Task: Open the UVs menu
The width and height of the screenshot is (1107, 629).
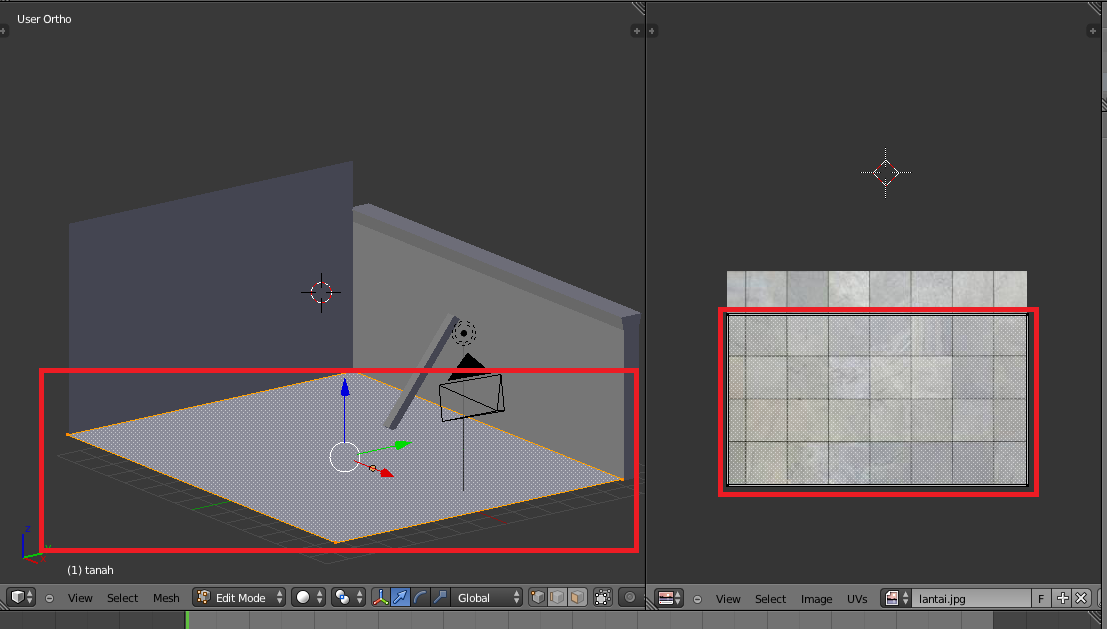Action: click(x=857, y=599)
